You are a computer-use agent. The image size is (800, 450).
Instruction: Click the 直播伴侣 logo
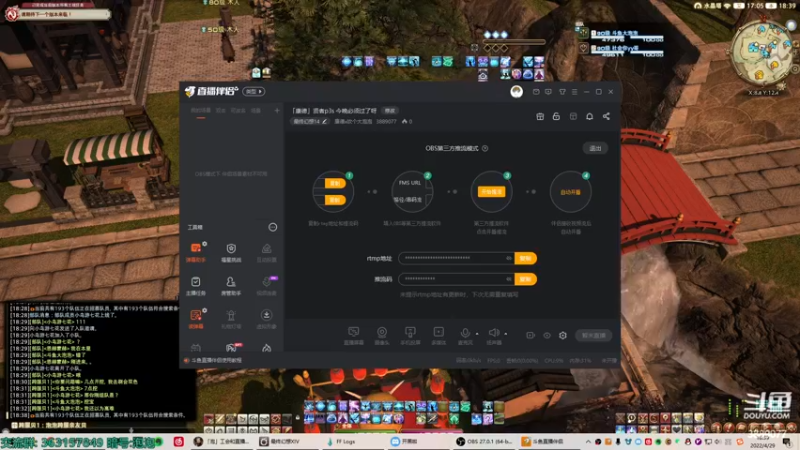(211, 91)
